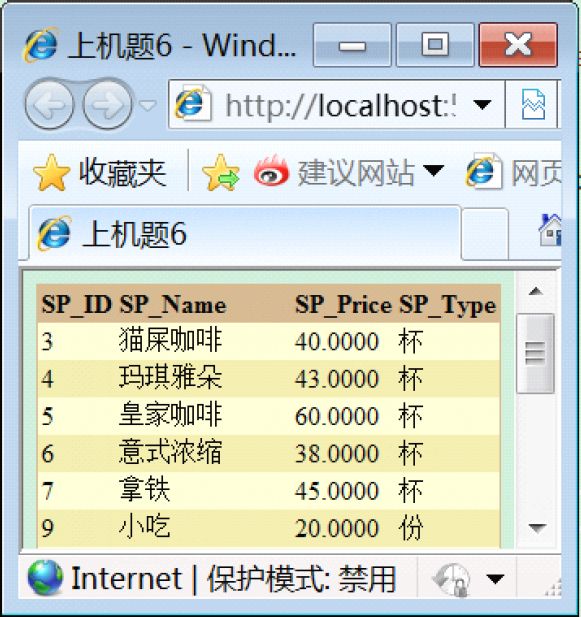Expand the address bar URL history dropdown

click(x=482, y=105)
